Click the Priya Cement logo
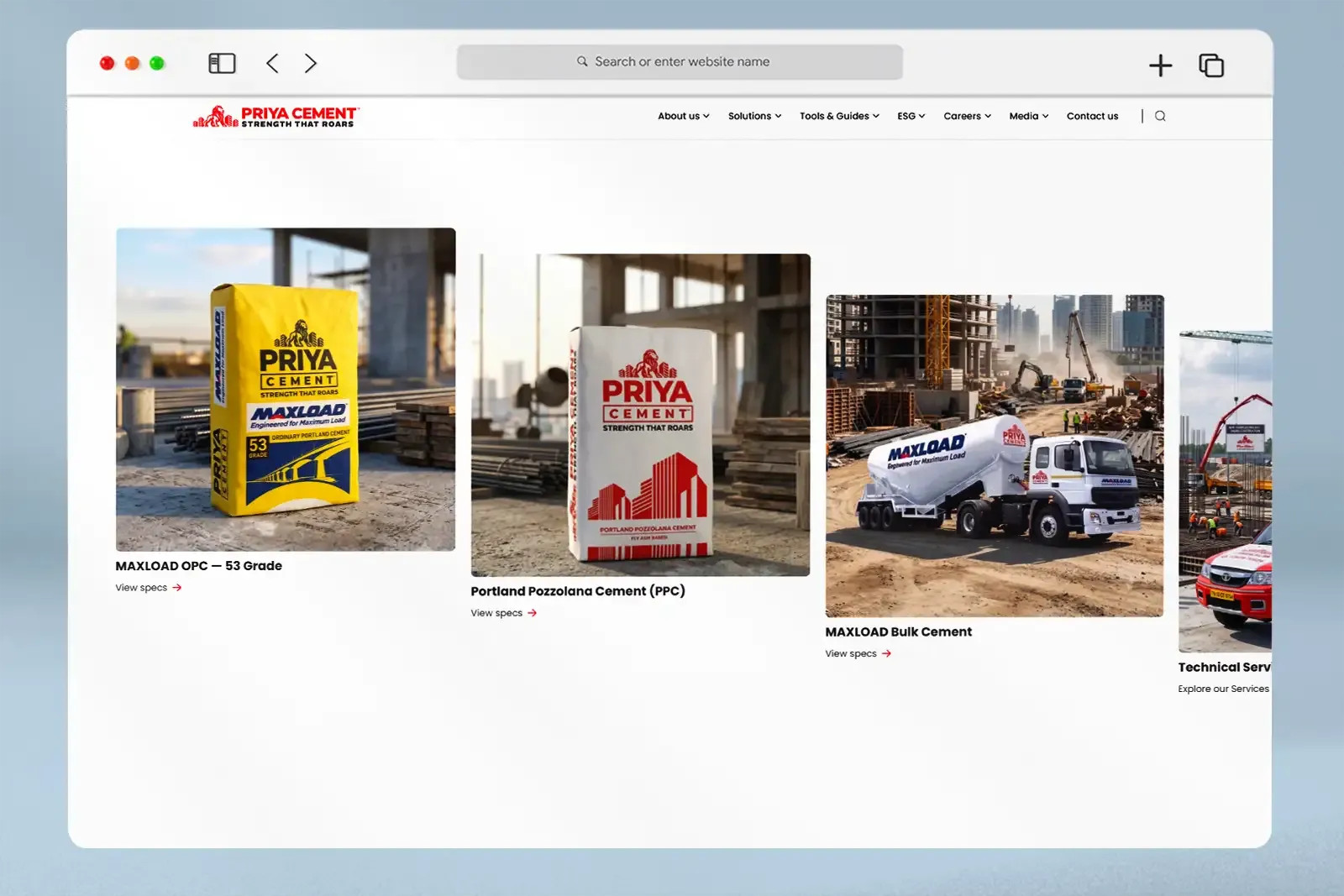The width and height of the screenshot is (1344, 896). pos(276,117)
